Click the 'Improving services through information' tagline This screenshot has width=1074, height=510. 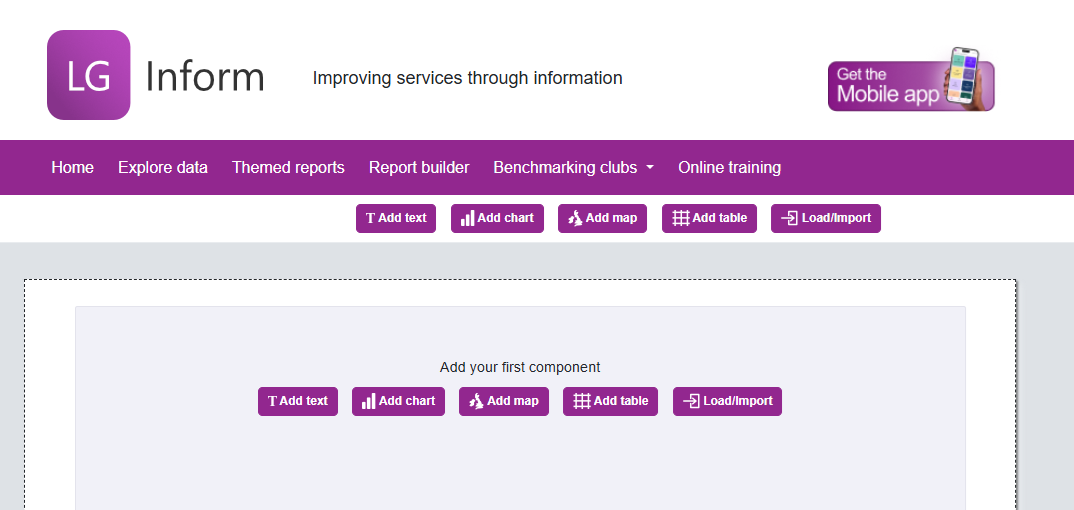tap(468, 78)
